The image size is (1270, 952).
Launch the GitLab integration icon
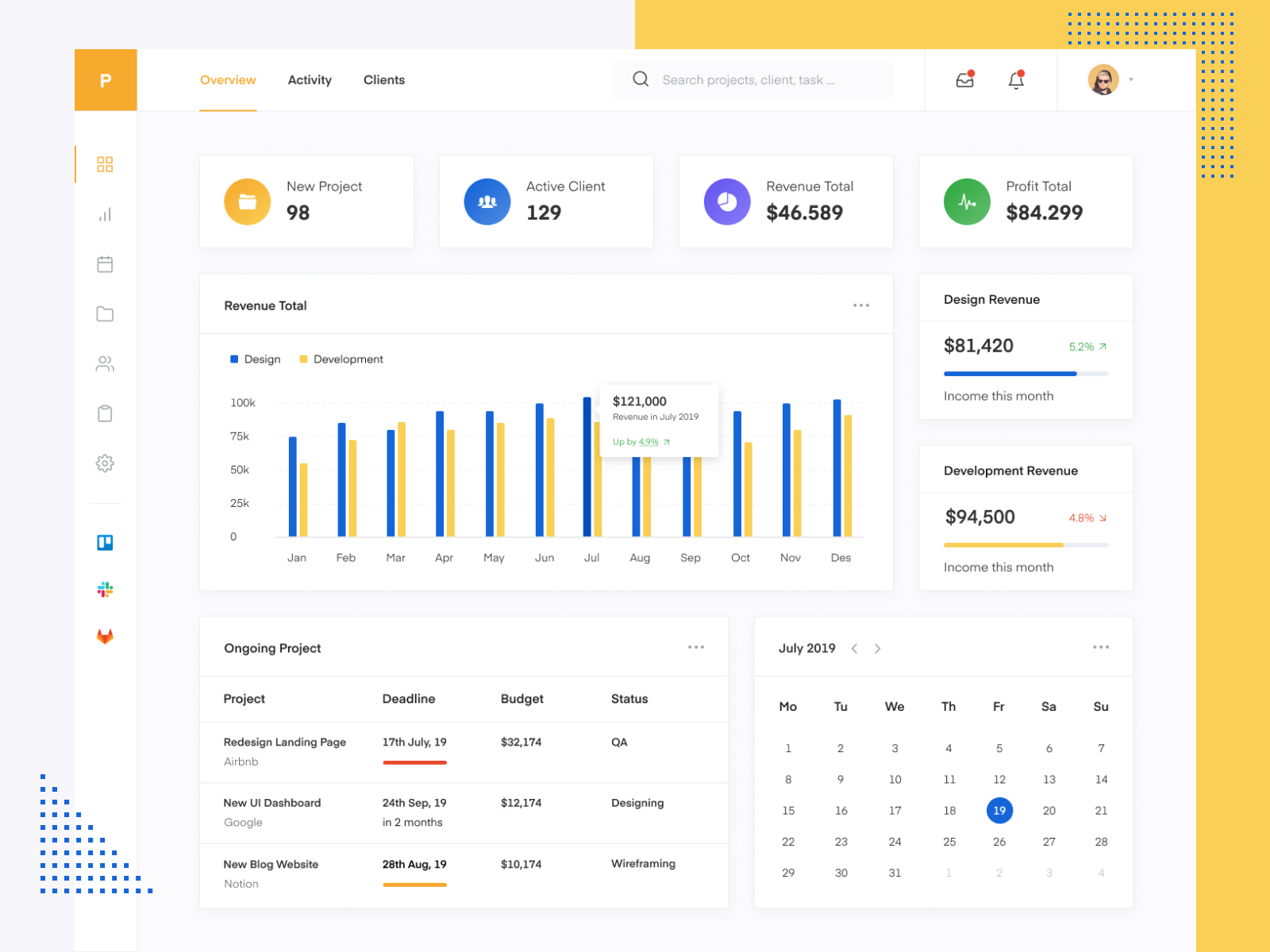(x=105, y=636)
